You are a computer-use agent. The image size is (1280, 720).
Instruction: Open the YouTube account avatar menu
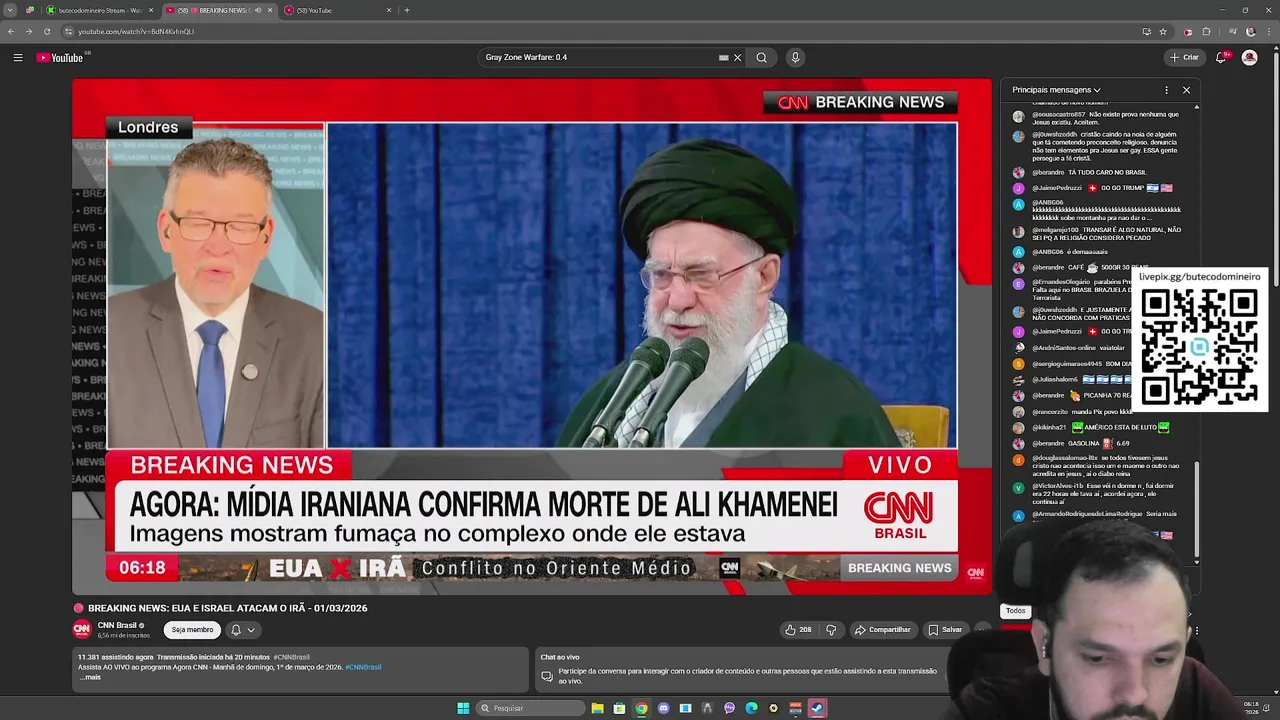[x=1250, y=57]
